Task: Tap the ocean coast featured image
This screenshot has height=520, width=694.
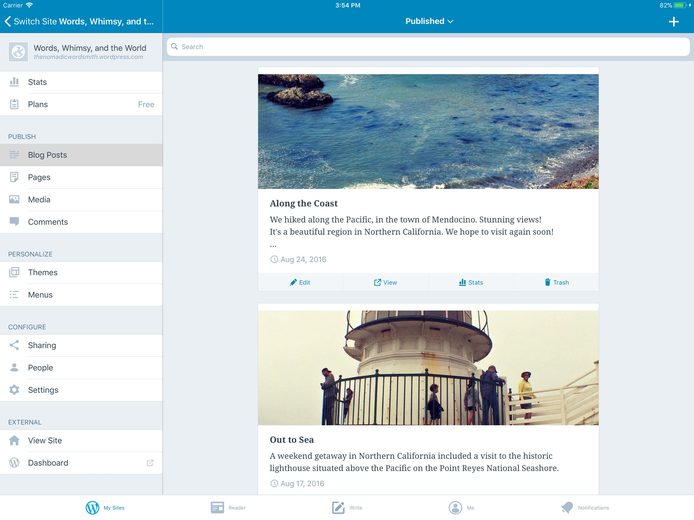Action: [428, 131]
